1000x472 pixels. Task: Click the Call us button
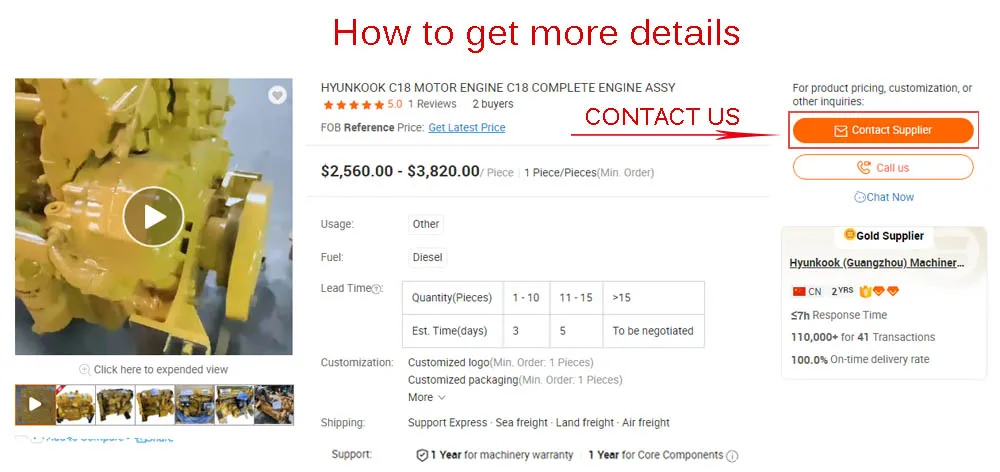point(883,168)
